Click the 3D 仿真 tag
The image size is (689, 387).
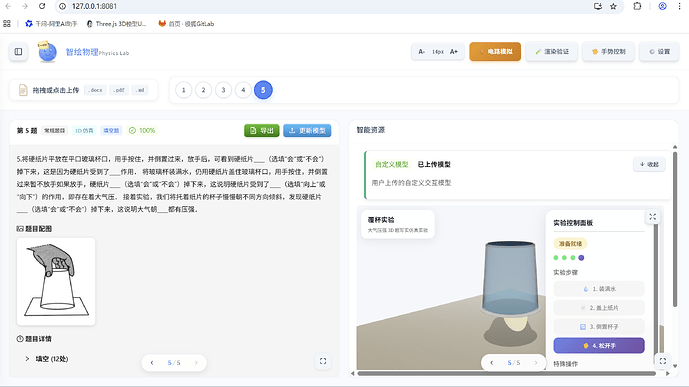point(84,130)
